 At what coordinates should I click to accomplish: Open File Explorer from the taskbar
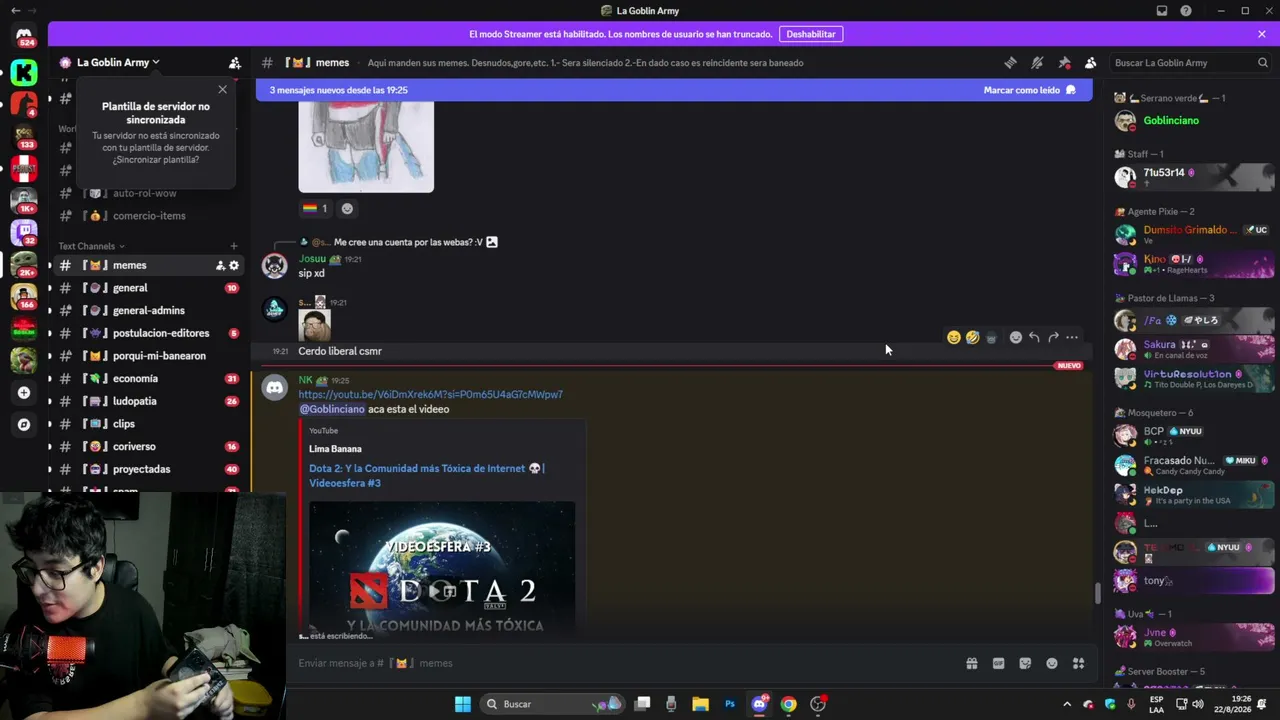(x=700, y=704)
